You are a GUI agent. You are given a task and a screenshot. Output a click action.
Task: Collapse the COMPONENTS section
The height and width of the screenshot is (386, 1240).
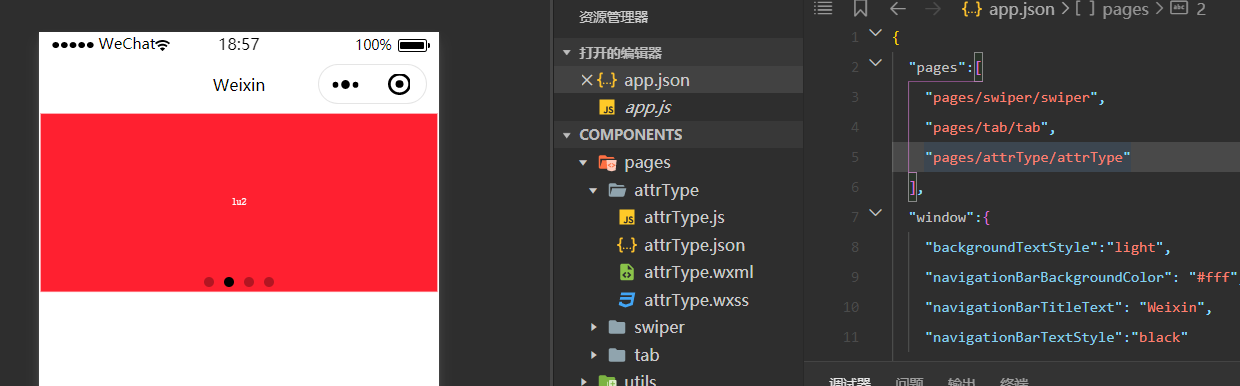pos(567,135)
